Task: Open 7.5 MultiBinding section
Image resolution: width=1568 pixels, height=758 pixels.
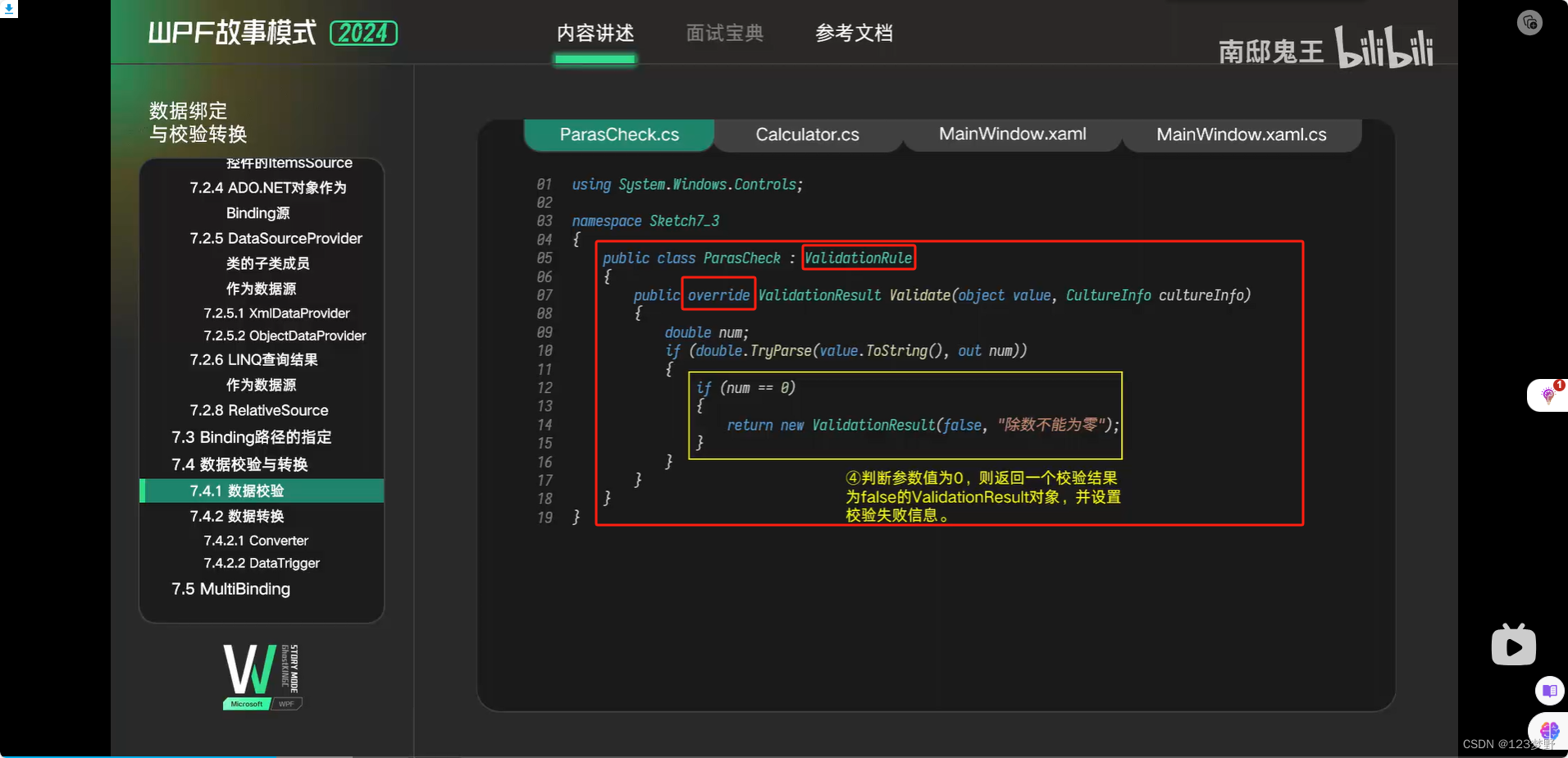Action: pos(230,589)
